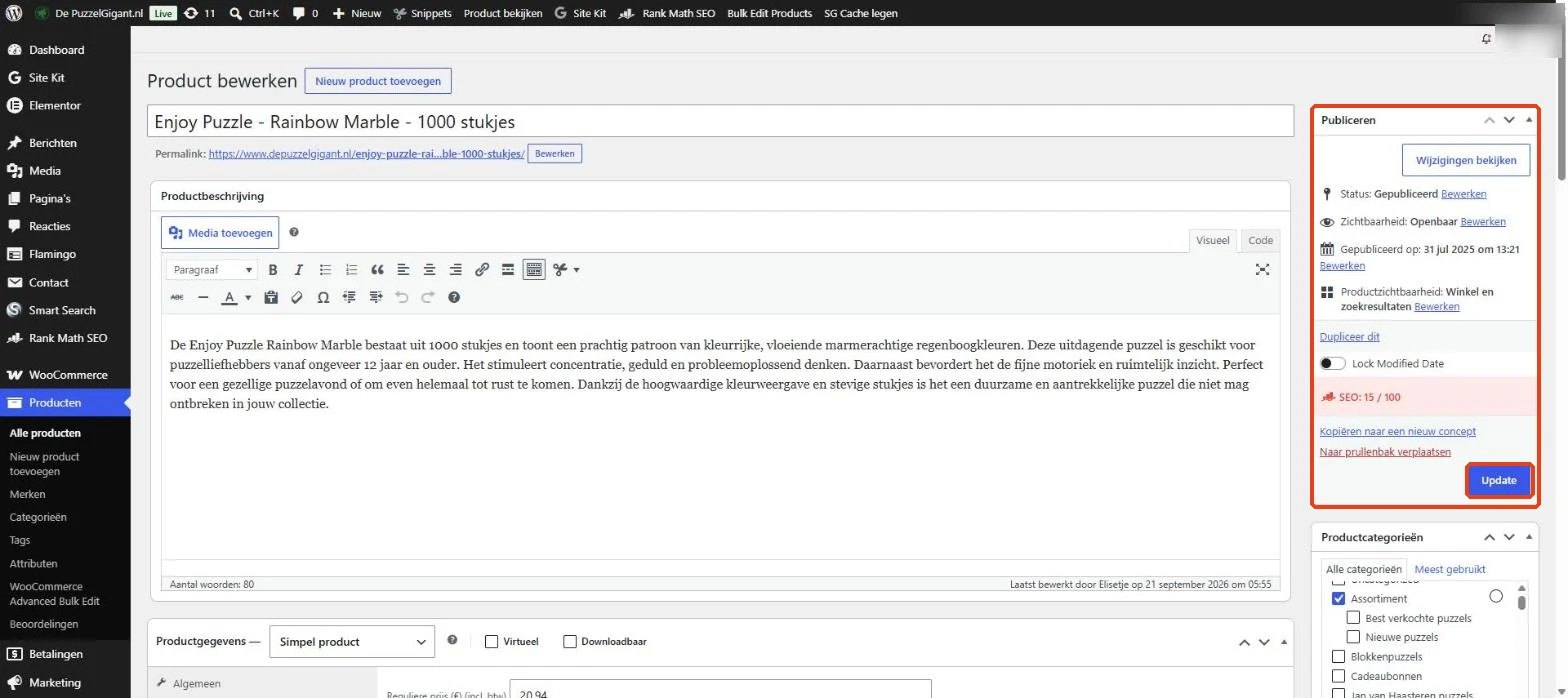Click the Reguliere prijs input field
The height and width of the screenshot is (698, 1568).
click(x=721, y=690)
